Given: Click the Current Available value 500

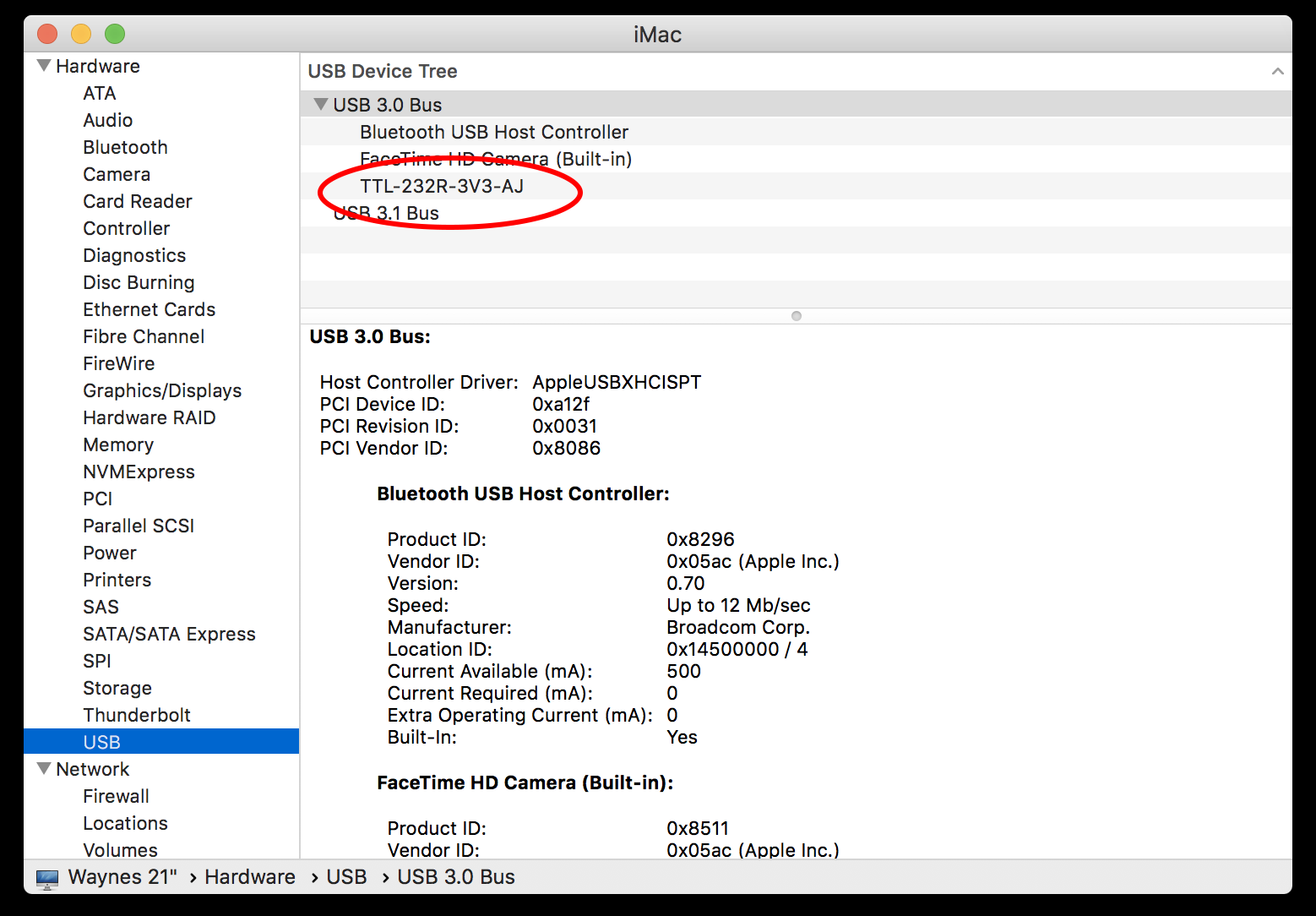Looking at the screenshot, I should click(x=683, y=671).
